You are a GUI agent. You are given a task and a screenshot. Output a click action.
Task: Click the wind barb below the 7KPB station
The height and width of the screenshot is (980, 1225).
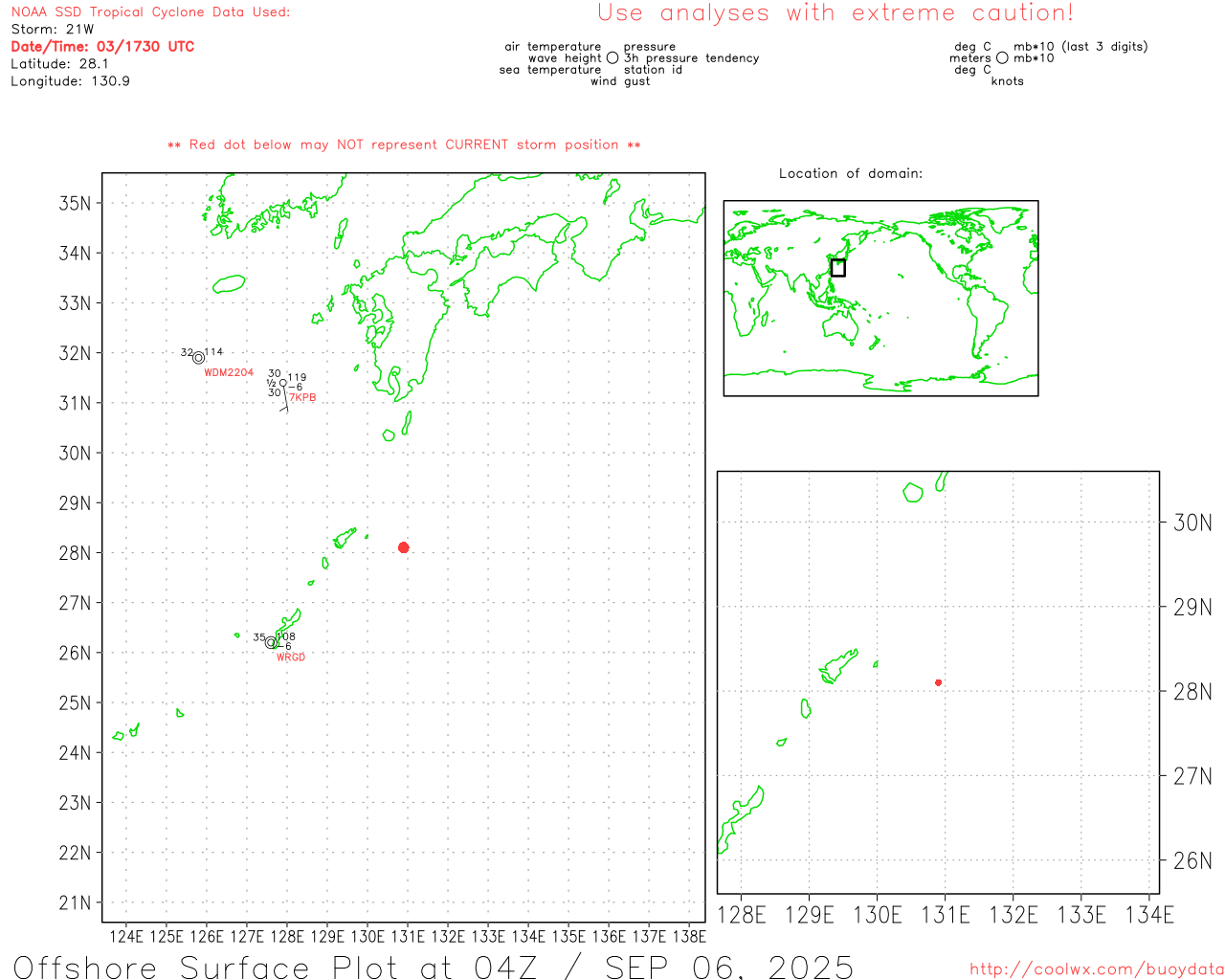(284, 399)
